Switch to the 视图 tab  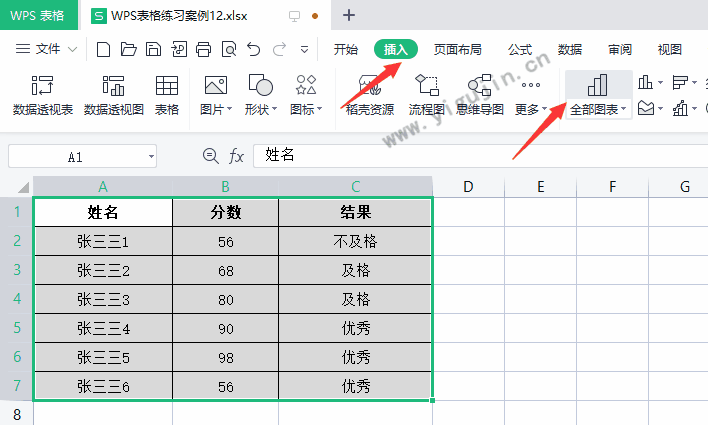tap(670, 49)
